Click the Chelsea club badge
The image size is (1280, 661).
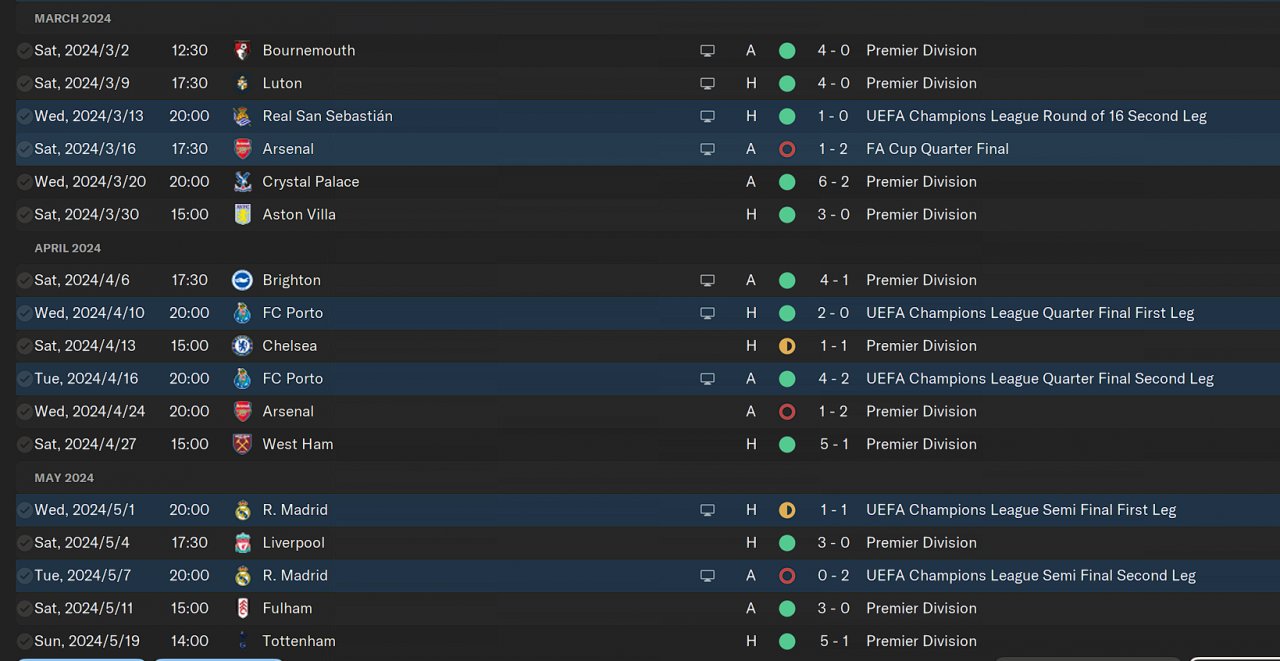point(242,346)
